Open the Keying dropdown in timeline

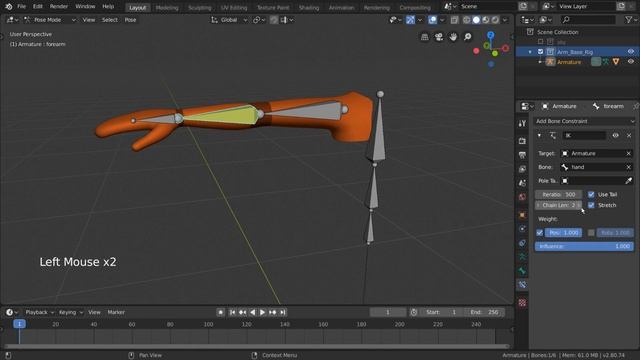click(70, 312)
